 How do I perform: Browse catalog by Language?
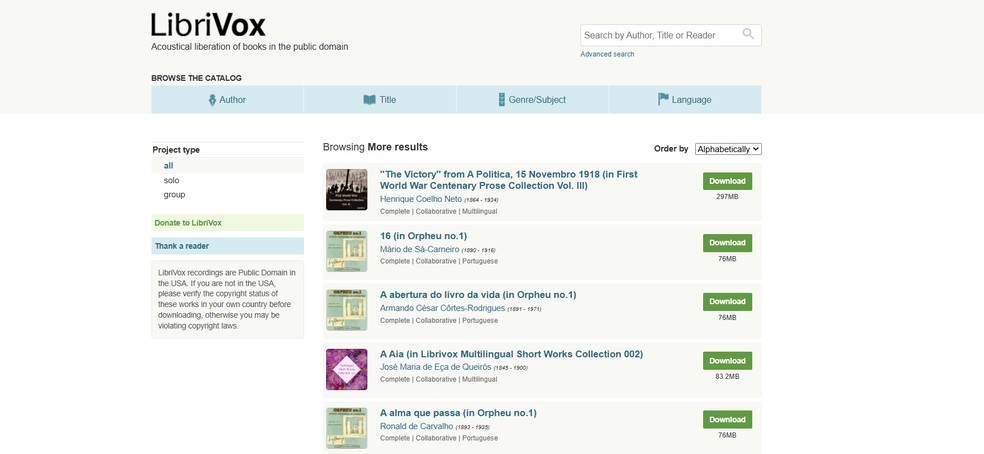click(685, 100)
